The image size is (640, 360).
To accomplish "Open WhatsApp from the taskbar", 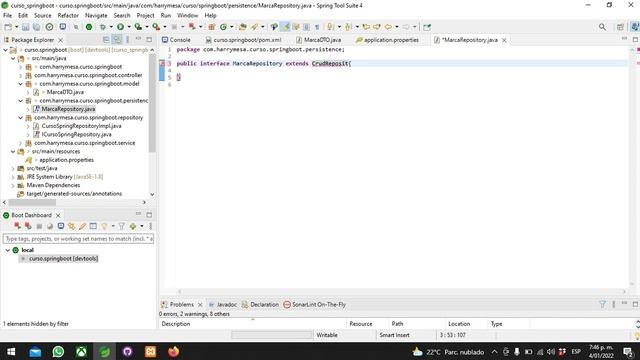I will click(58, 351).
